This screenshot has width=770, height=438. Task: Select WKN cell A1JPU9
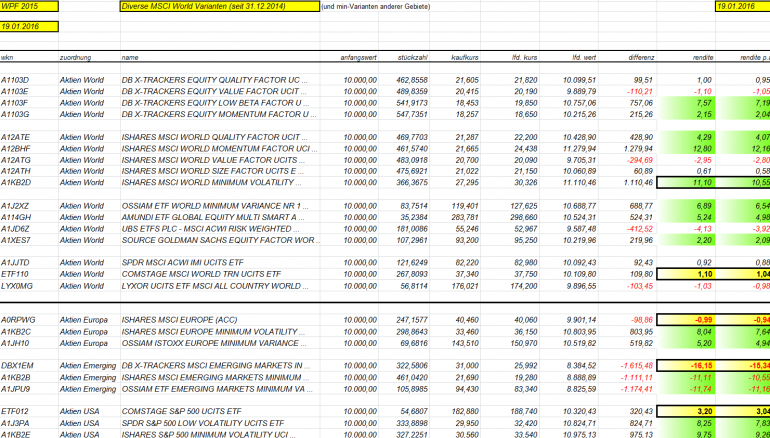point(29,389)
